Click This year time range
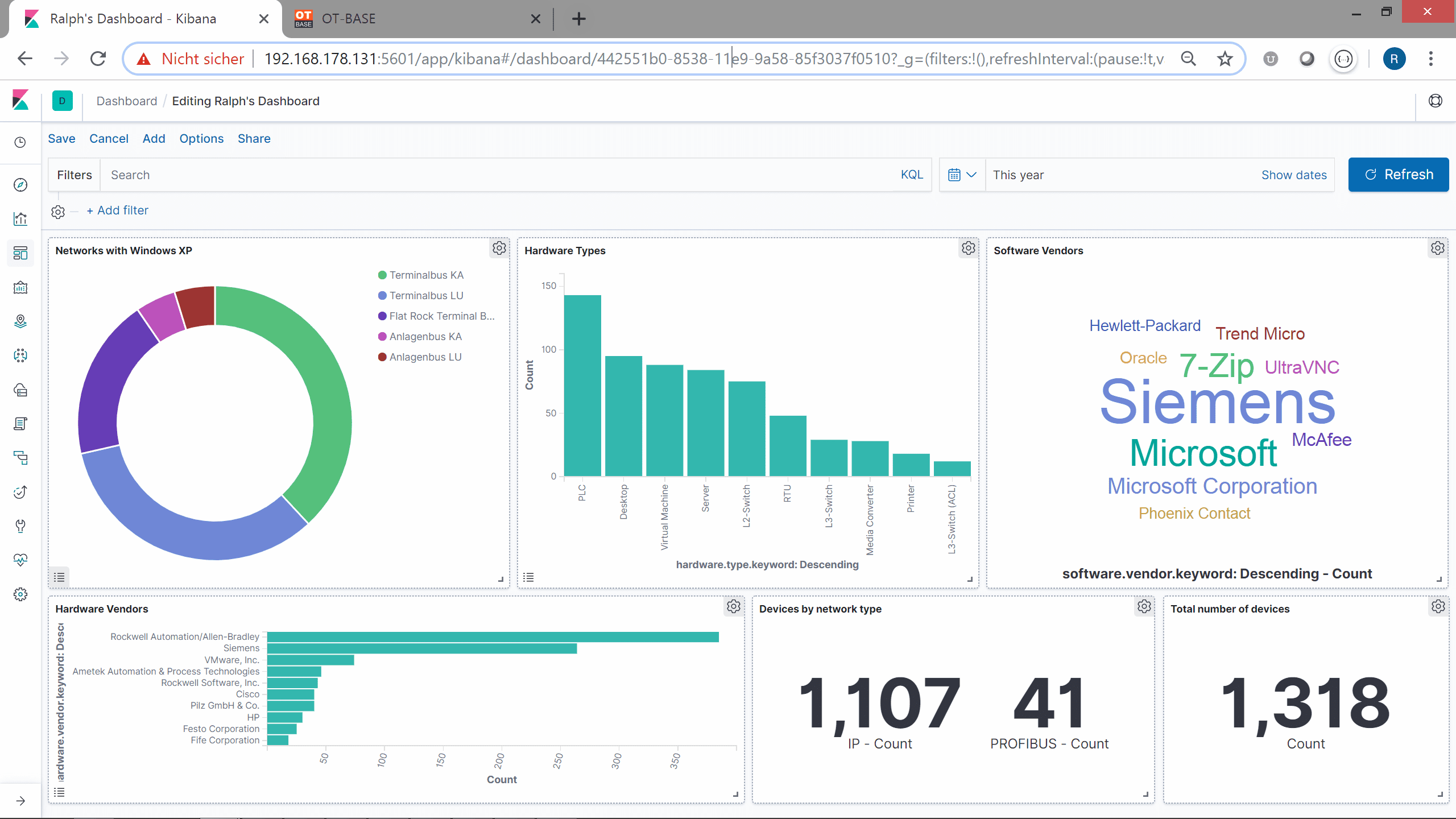 1018,175
